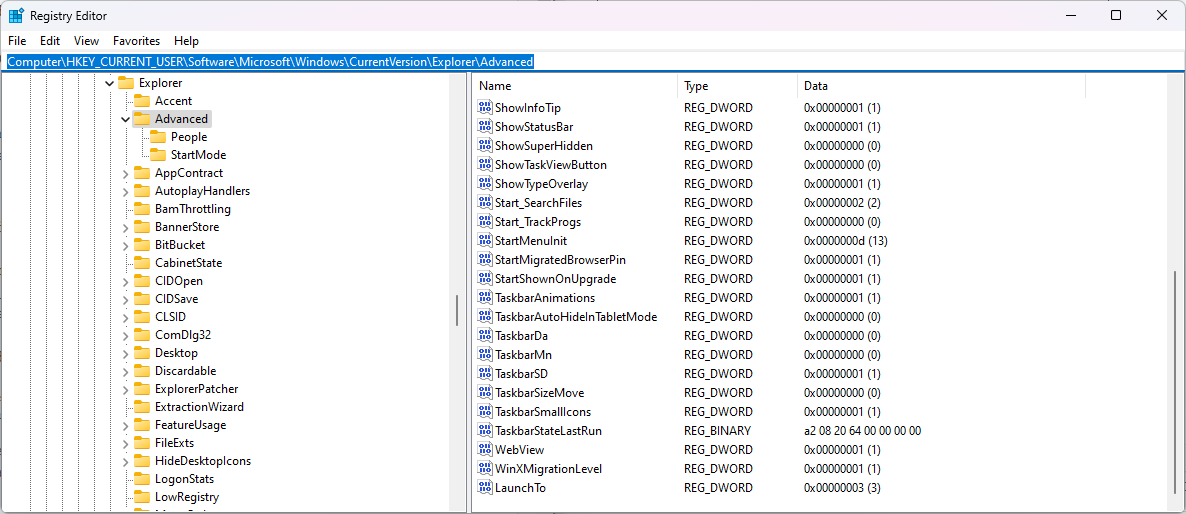Expand the BannerStore key
The image size is (1186, 514).
click(126, 227)
